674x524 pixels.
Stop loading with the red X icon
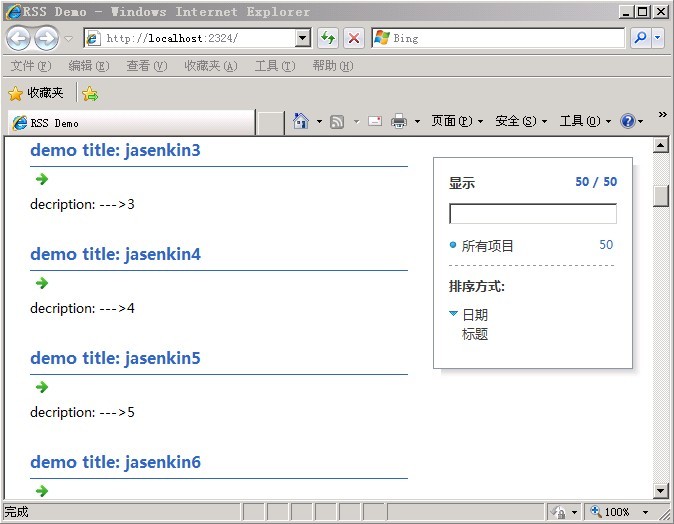click(x=354, y=38)
